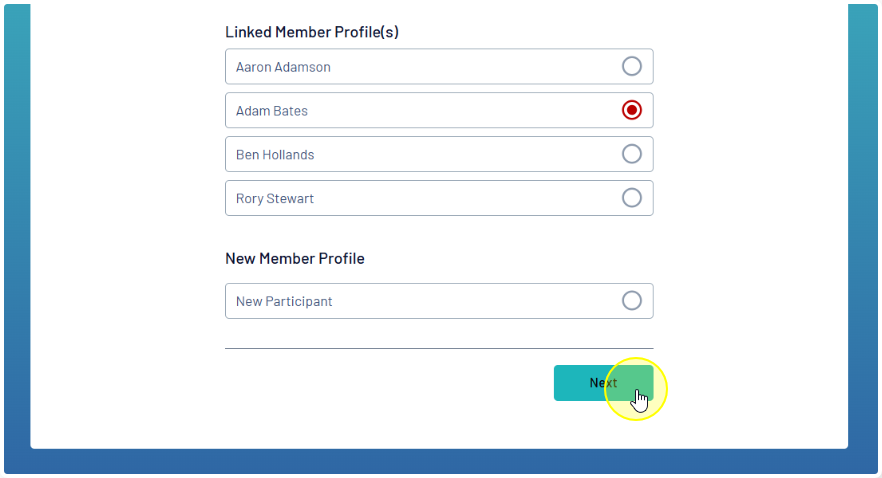The height and width of the screenshot is (478, 882).
Task: Click the horizontal divider above Next
Action: point(439,348)
